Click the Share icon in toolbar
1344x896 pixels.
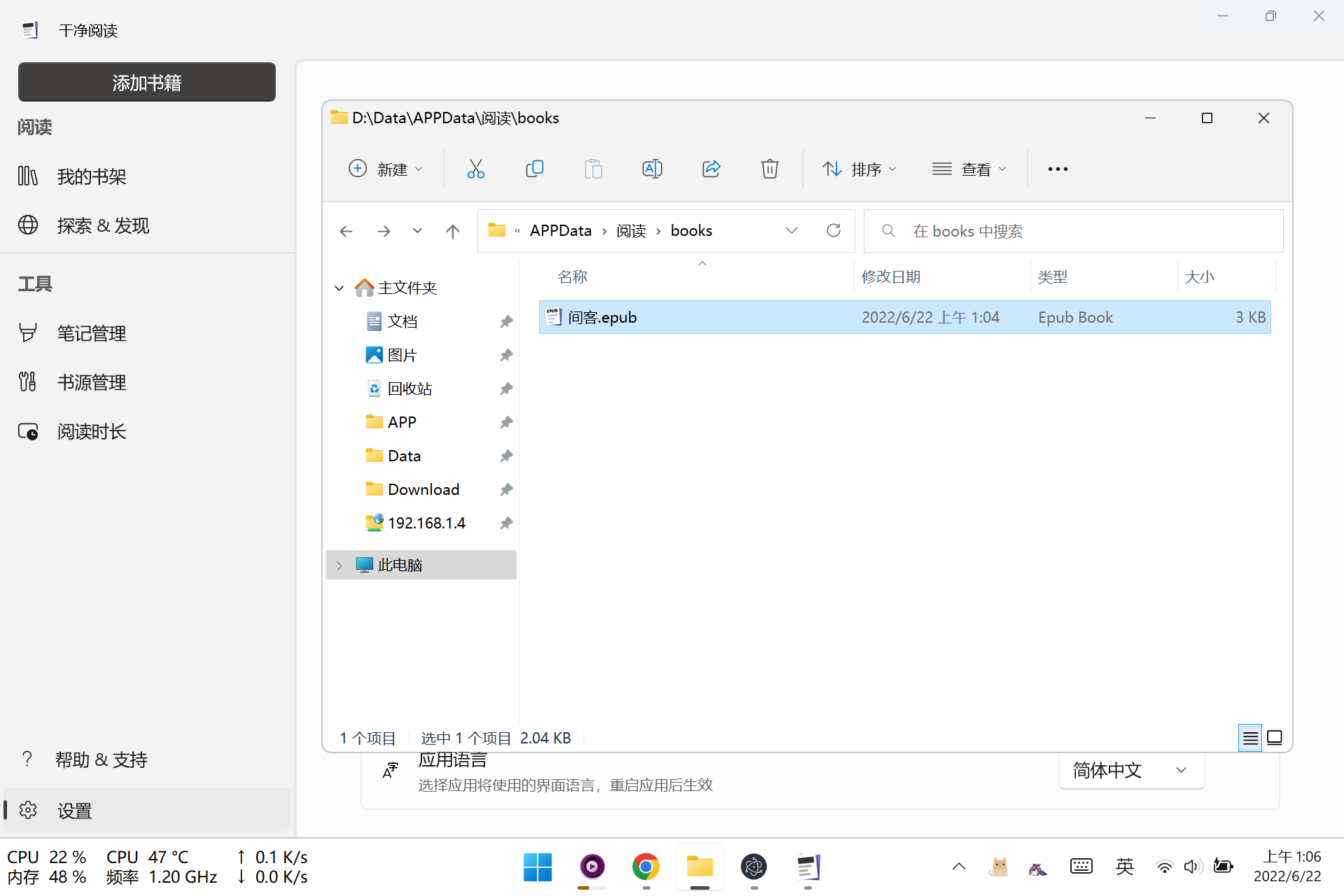pos(710,169)
